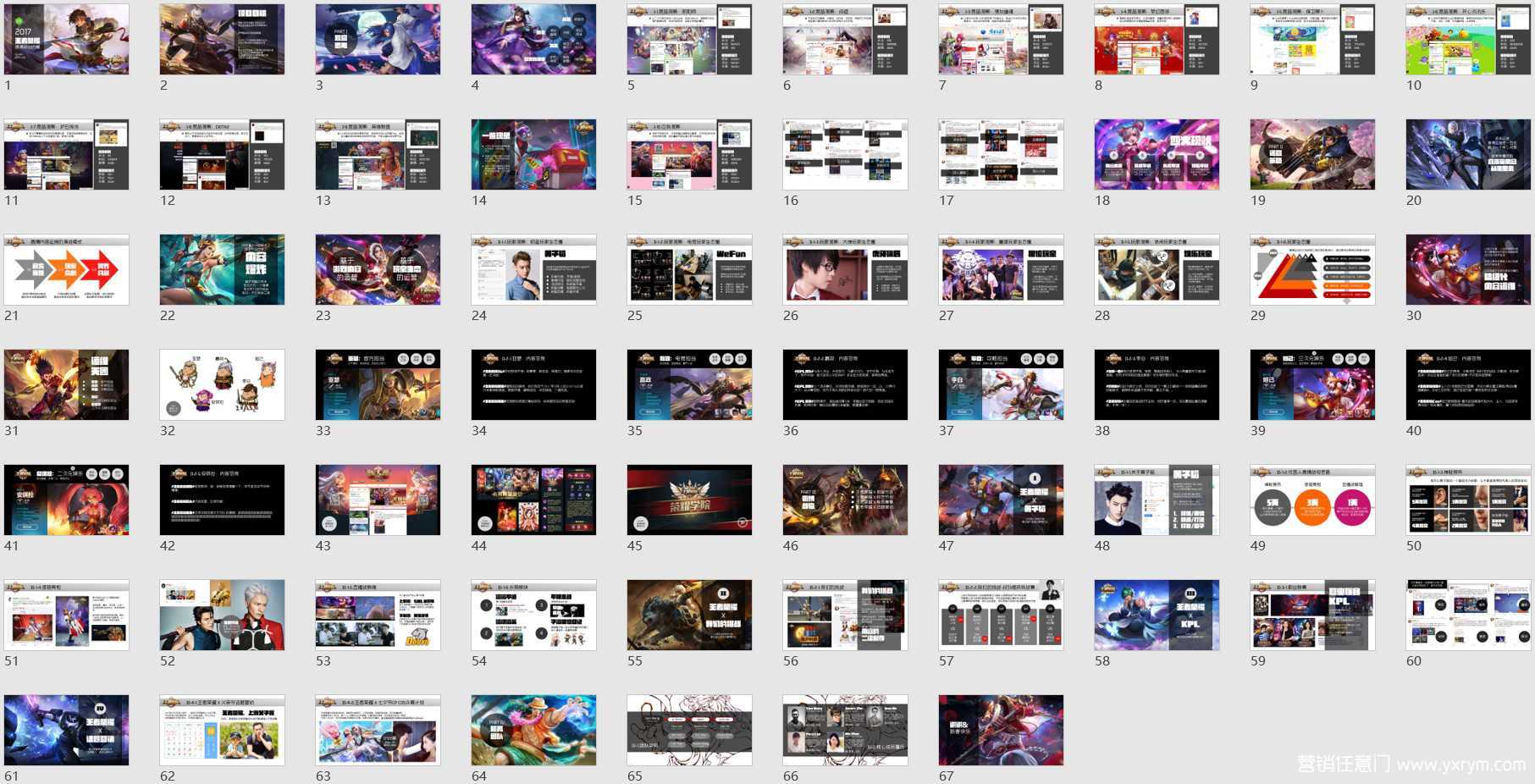The height and width of the screenshot is (784, 1535).
Task: Select slide 29 thumbnail with triangle diagram
Action: 1312,269
